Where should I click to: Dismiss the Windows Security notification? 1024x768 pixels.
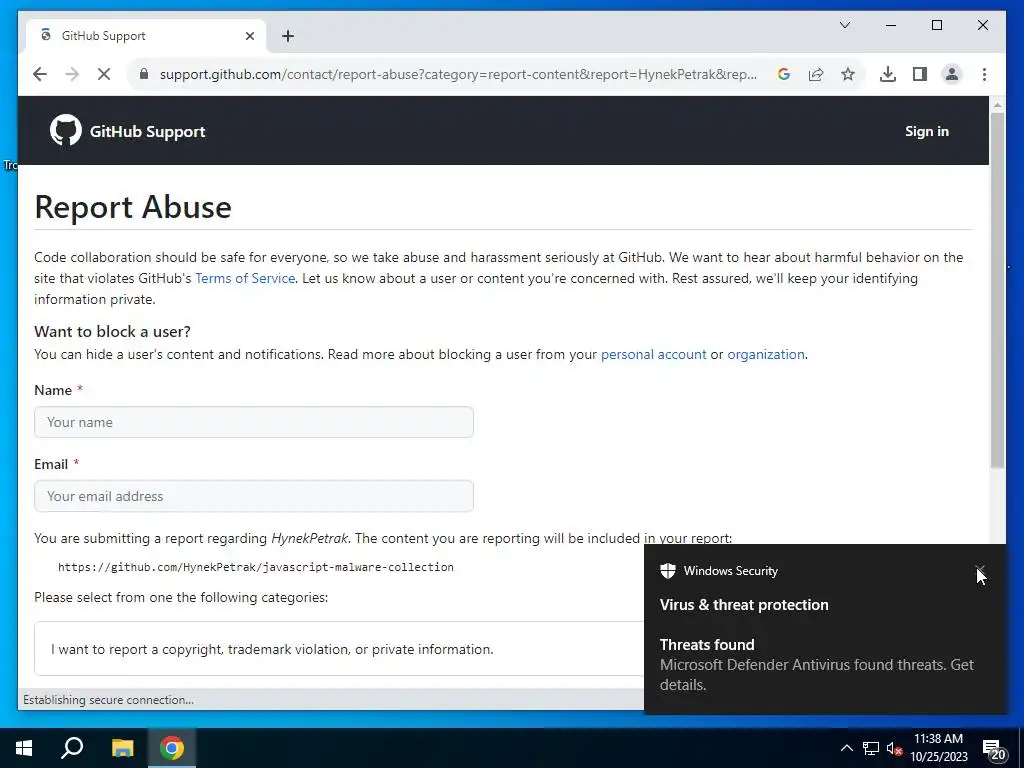click(980, 570)
